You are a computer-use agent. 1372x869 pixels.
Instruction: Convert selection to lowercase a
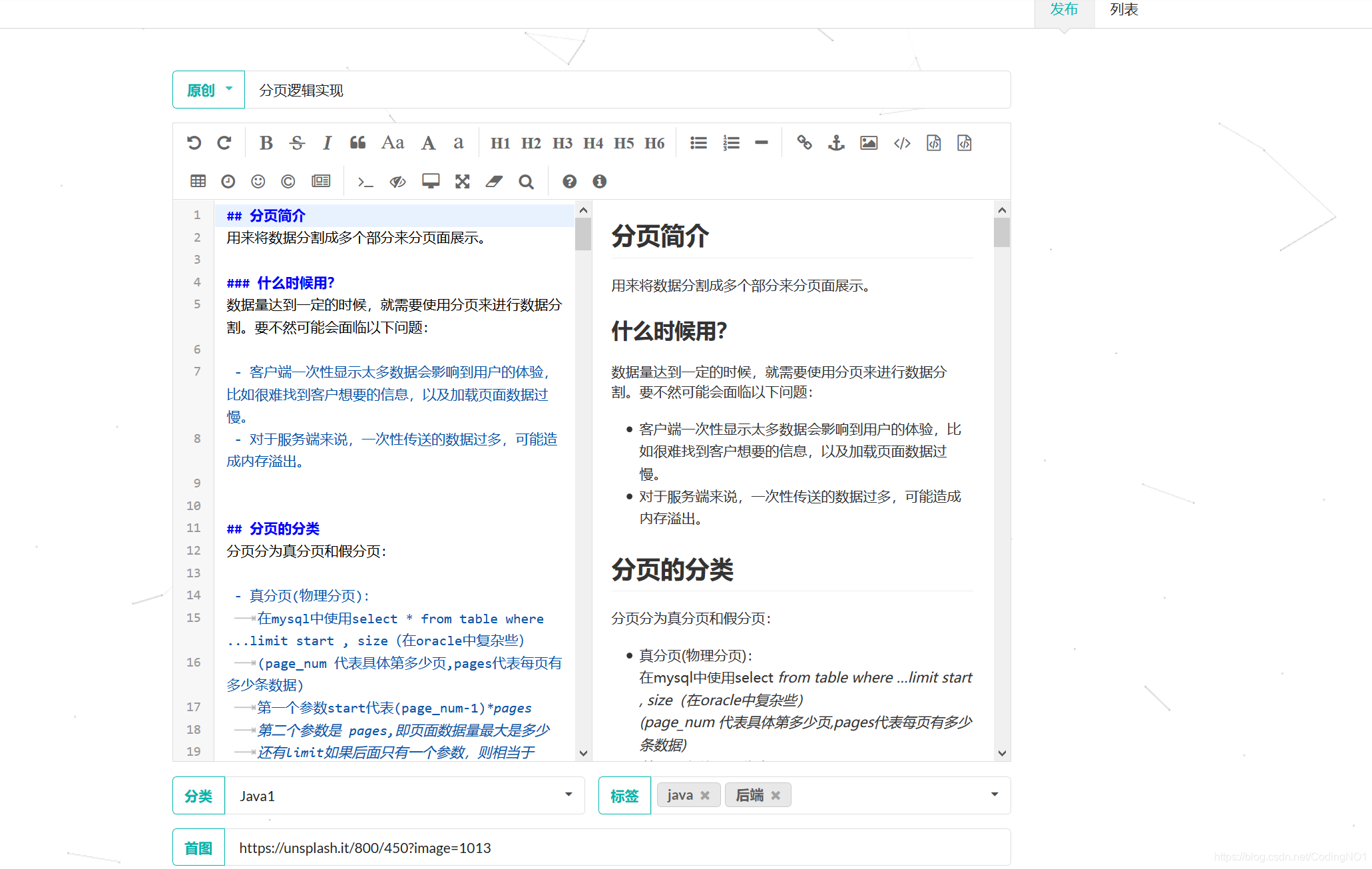tap(459, 143)
